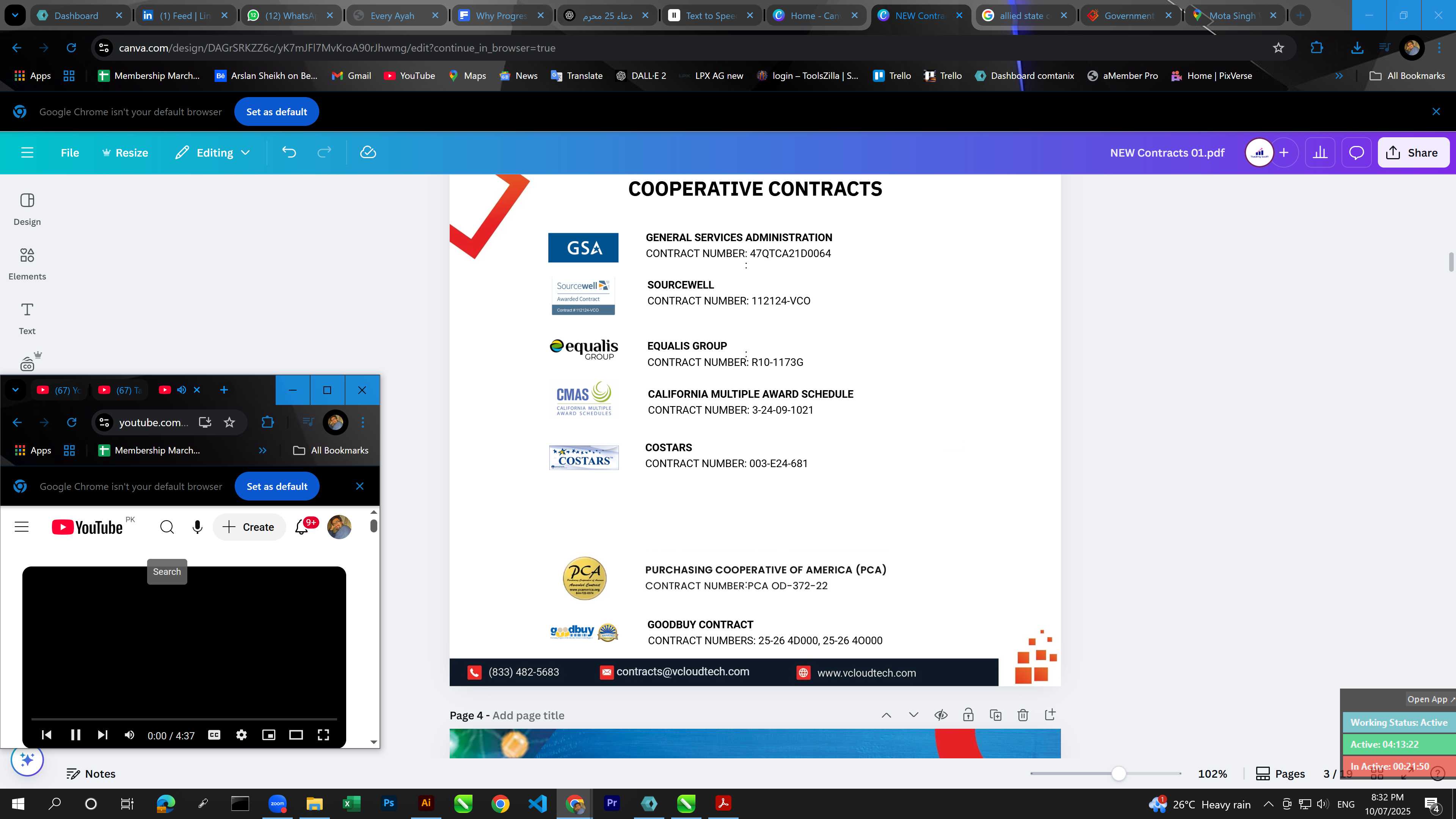Click YouTube voice search microphone
This screenshot has height=819, width=1456.
pyautogui.click(x=197, y=527)
